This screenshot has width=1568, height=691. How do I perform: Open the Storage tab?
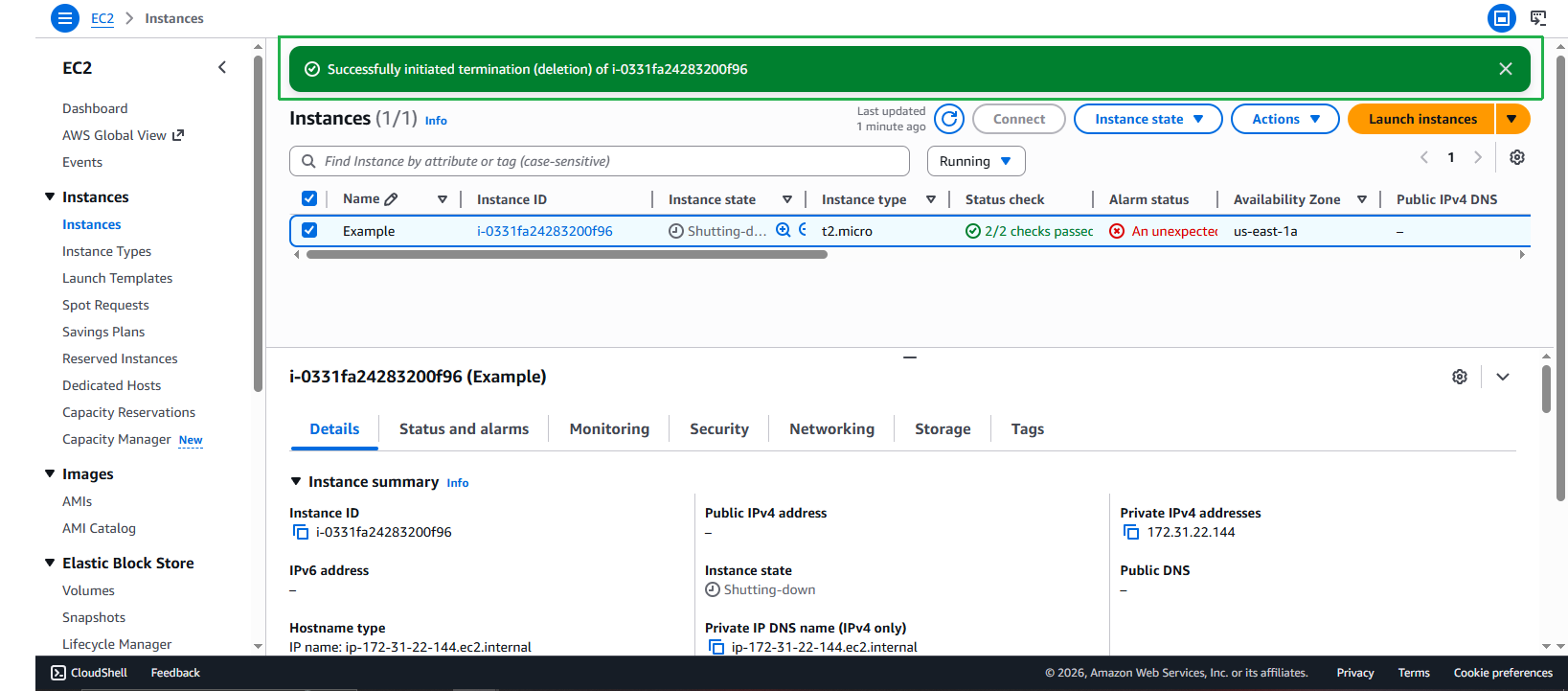coord(943,429)
